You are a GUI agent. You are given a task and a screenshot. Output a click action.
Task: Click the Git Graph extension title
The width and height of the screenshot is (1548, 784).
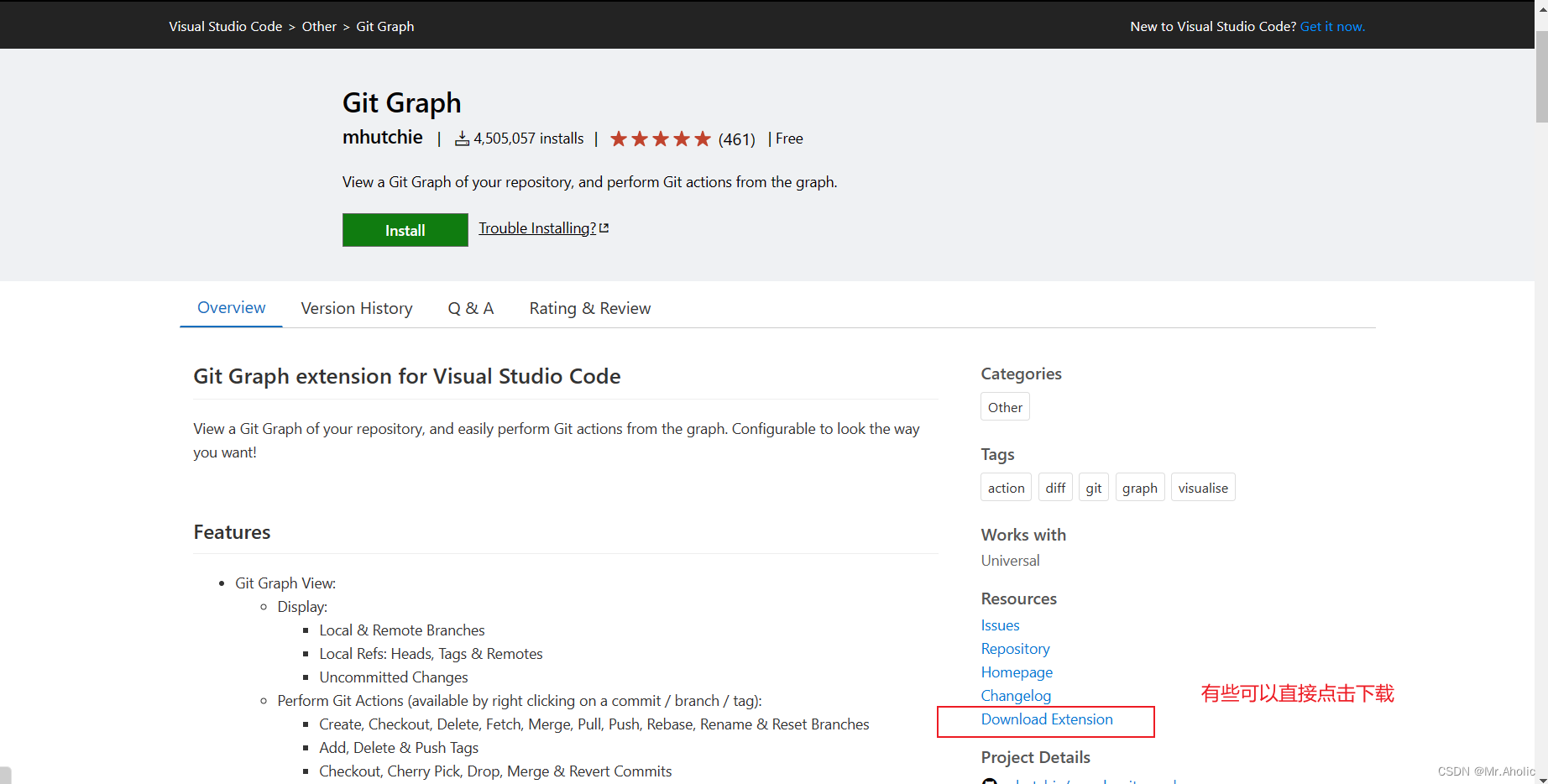coord(401,102)
